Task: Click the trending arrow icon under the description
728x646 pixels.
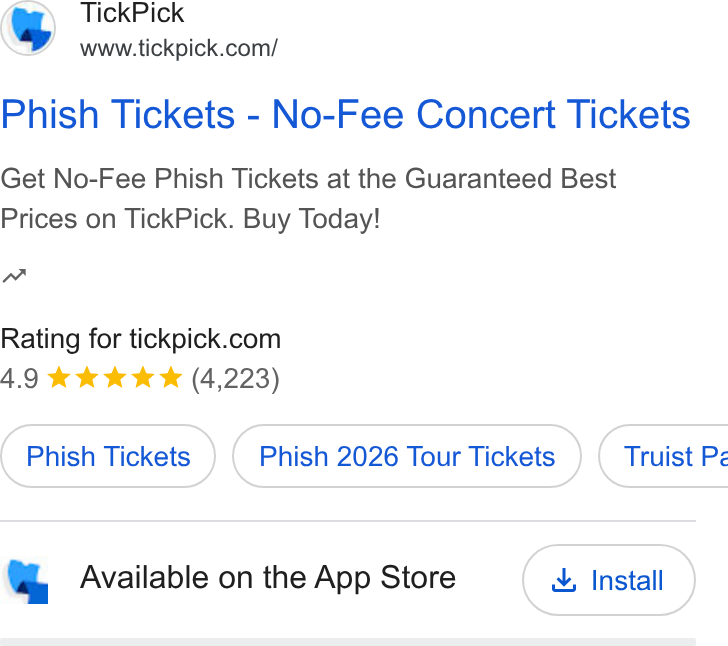Action: click(x=14, y=276)
